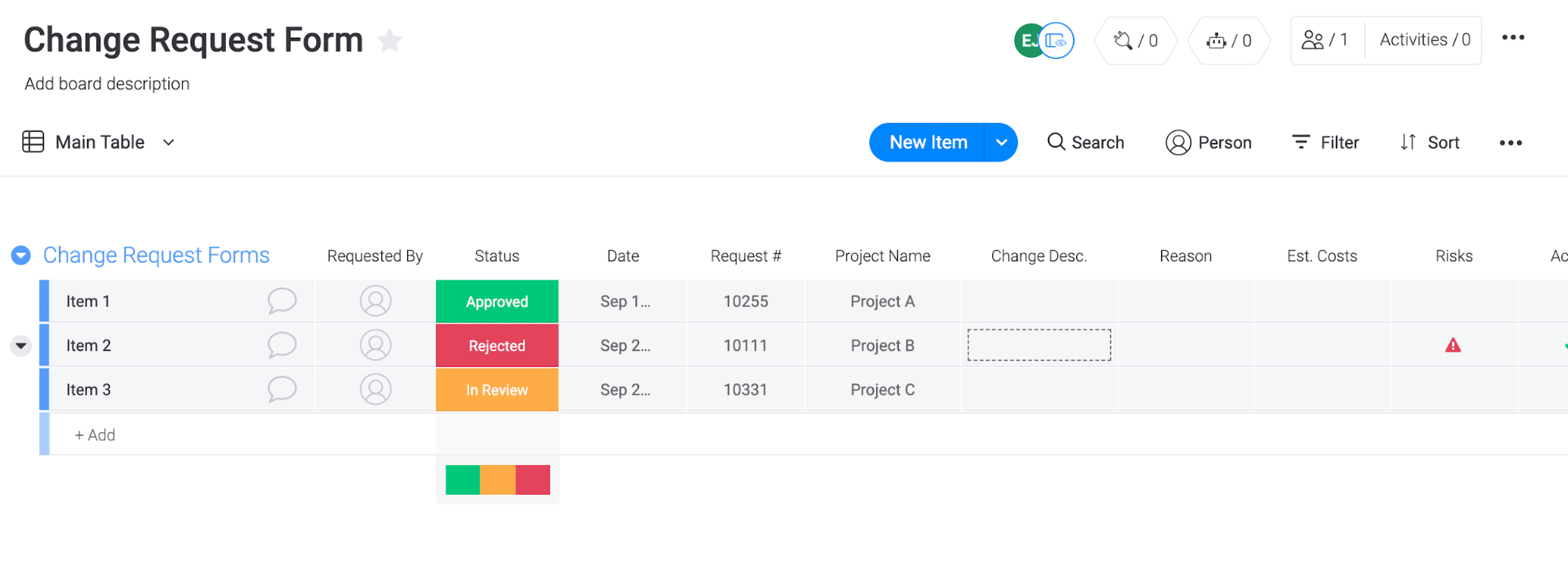Click the Main Table grid icon

click(x=33, y=142)
